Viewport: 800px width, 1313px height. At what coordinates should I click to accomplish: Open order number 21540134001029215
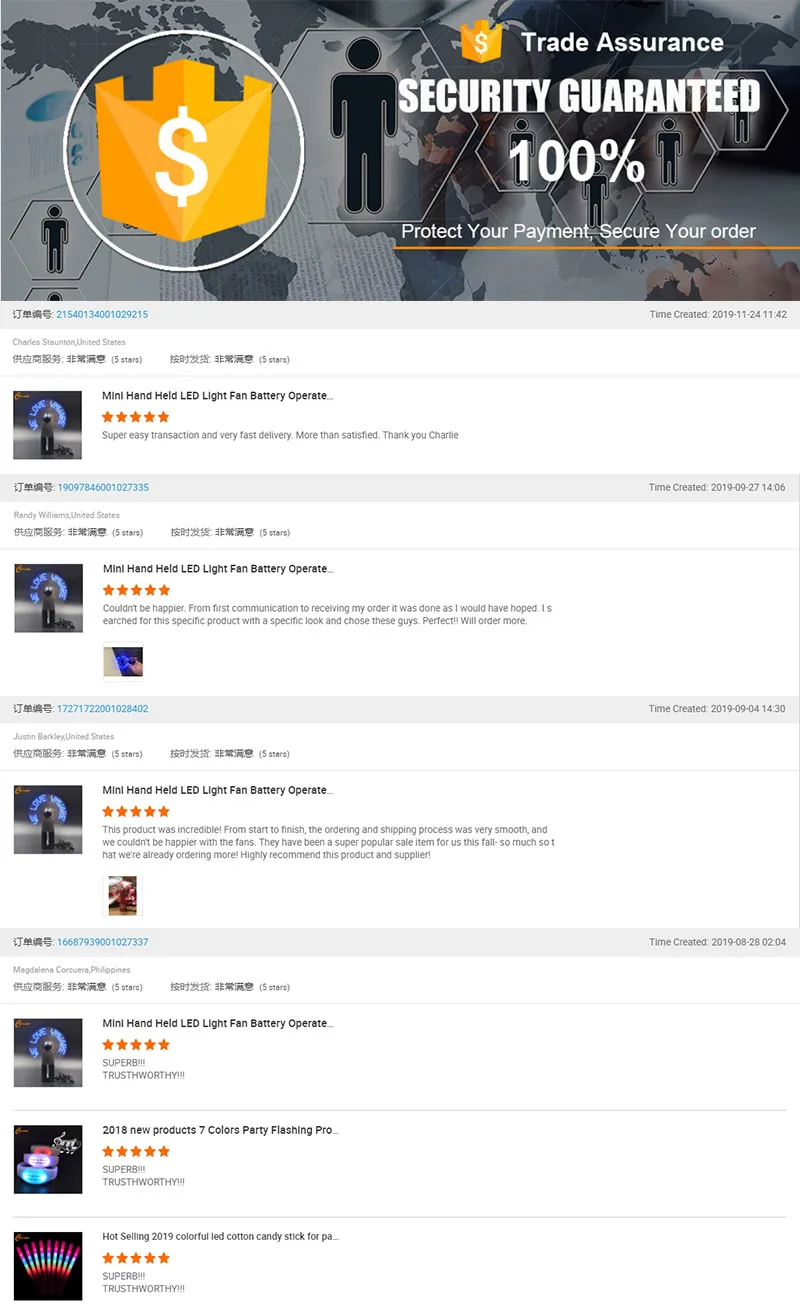(x=102, y=314)
